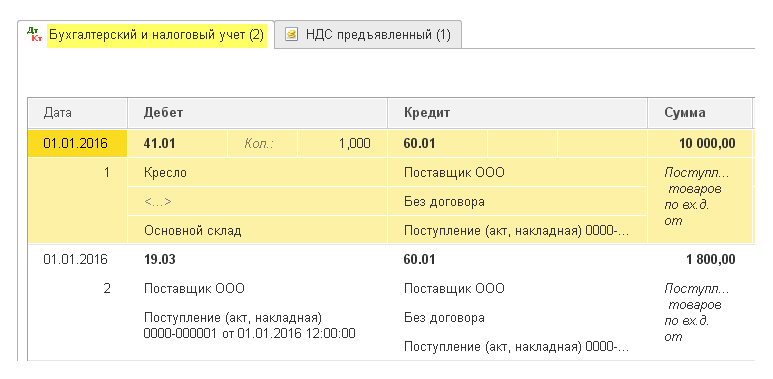773x379 pixels.
Task: Click the coins icon on the НДС tab
Action: [291, 34]
